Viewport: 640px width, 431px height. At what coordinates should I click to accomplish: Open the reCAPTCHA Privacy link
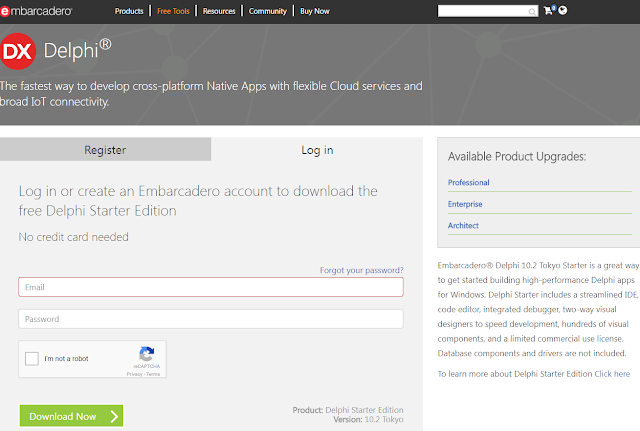click(x=134, y=374)
